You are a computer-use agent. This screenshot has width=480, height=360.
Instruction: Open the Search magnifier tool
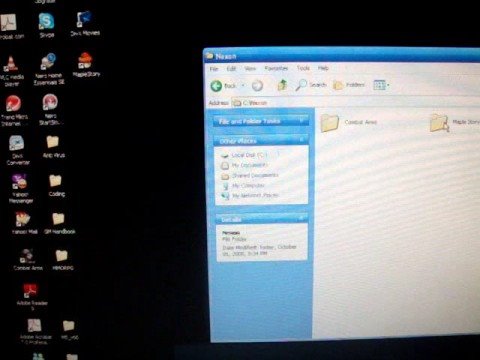[x=311, y=85]
